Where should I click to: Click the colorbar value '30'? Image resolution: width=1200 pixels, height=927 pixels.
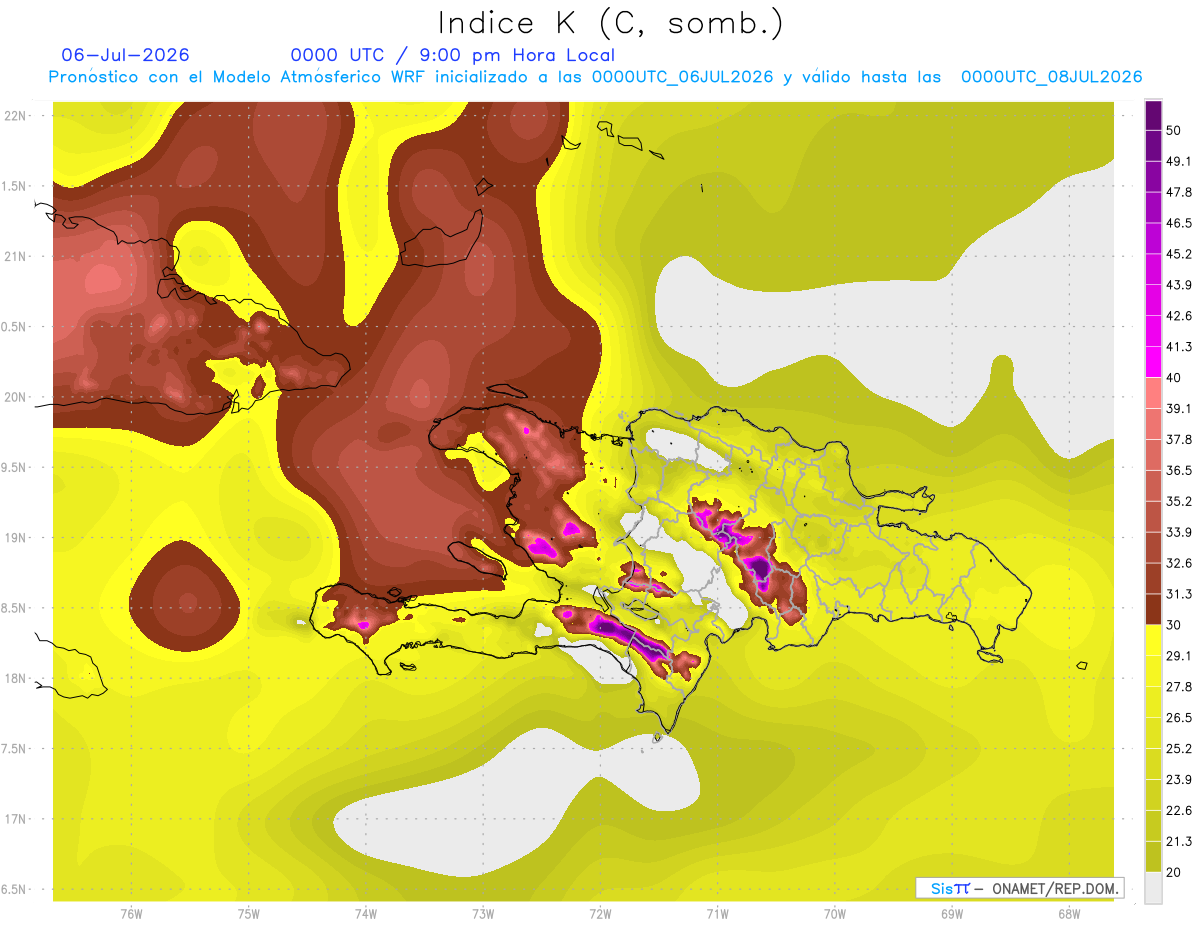coord(1174,625)
